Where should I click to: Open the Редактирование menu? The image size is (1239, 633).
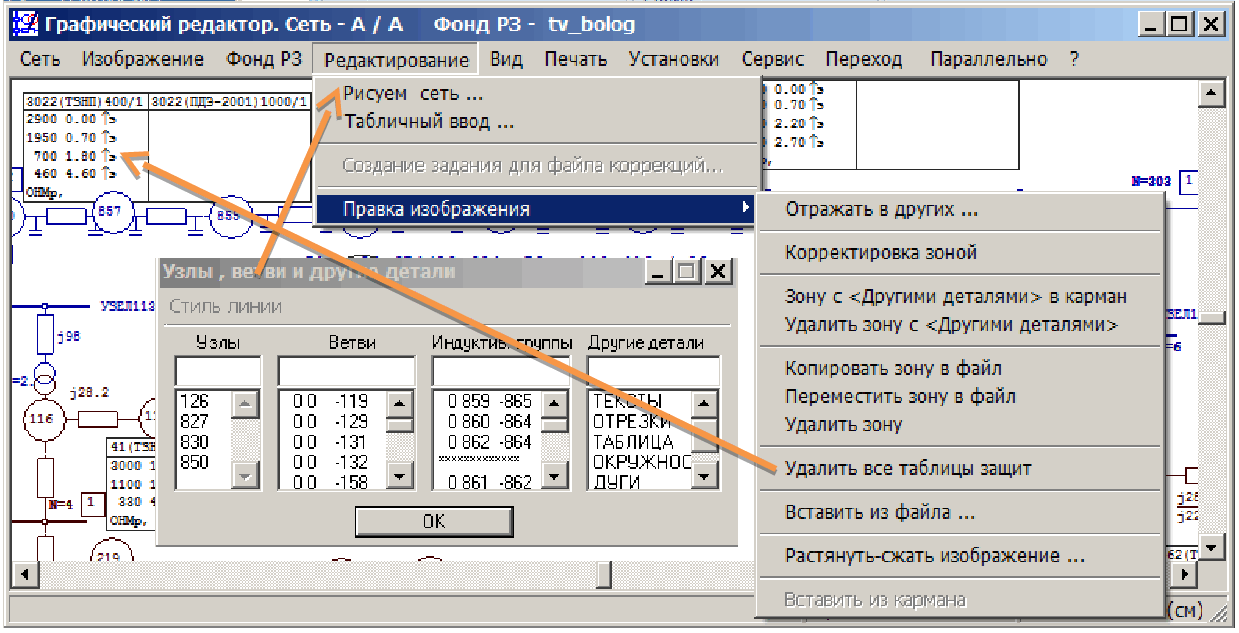396,60
